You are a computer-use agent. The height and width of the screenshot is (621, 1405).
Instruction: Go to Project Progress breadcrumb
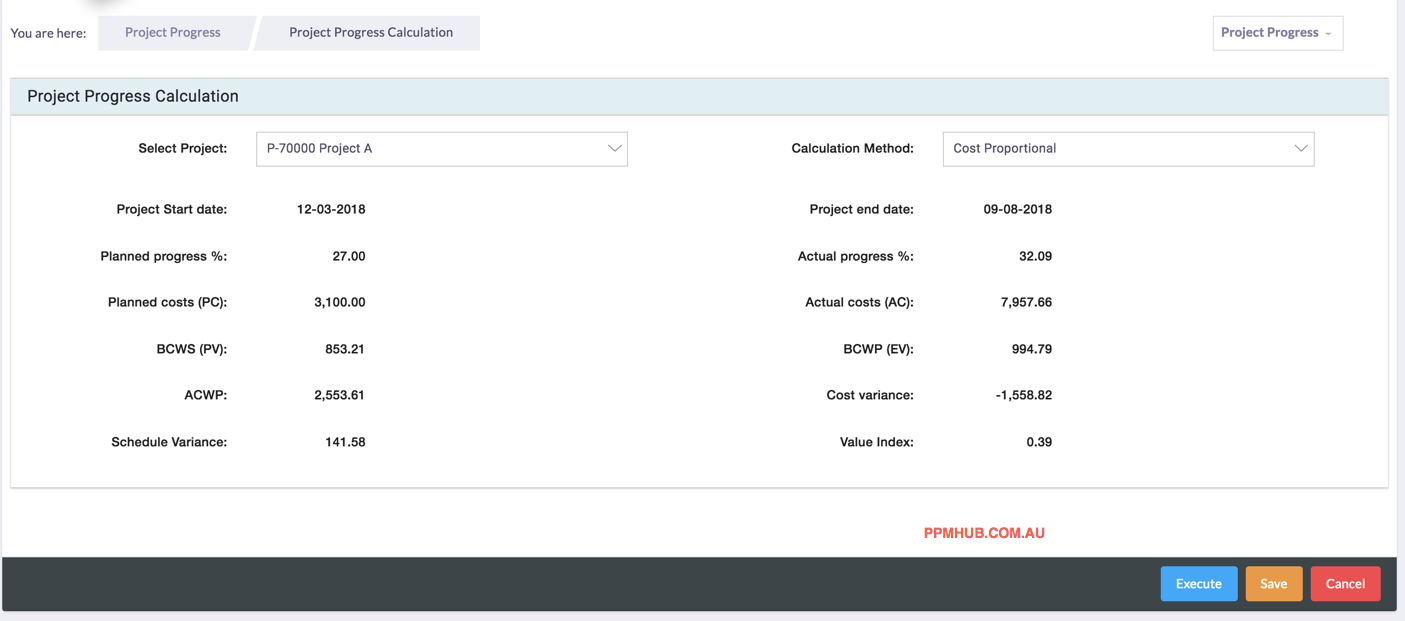173,32
